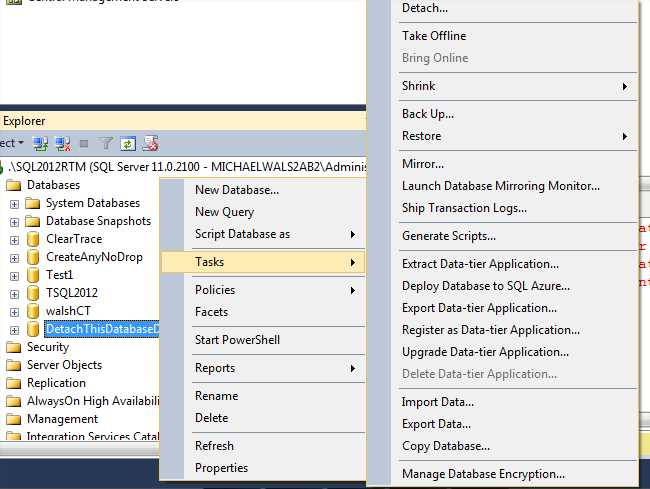
Task: Click the TSQL2012 database cylinder icon
Action: point(33,293)
